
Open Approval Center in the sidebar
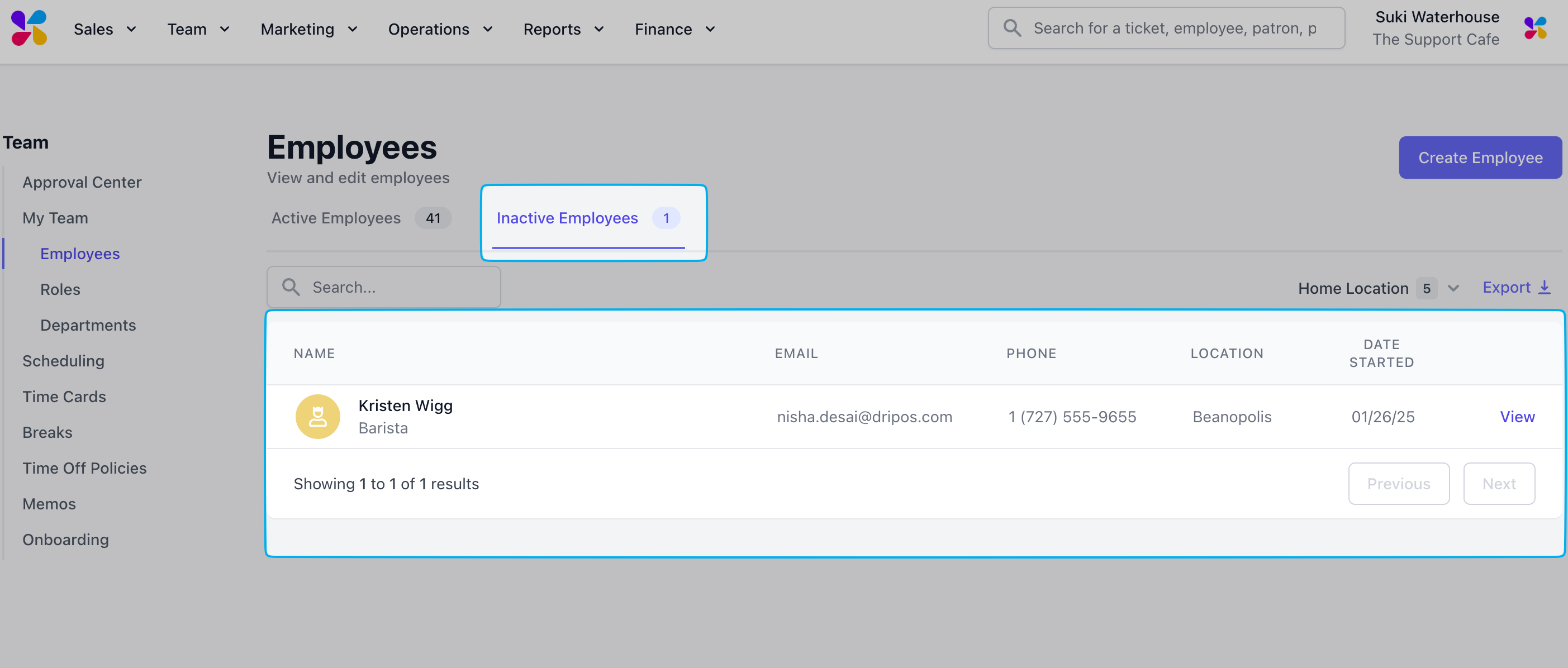point(82,182)
